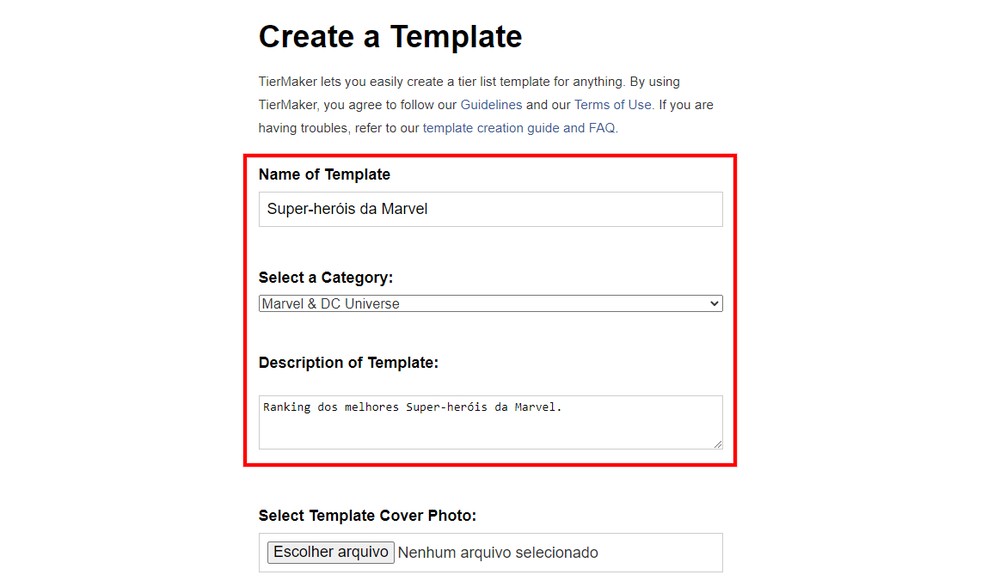Click the Select Template Cover Photo label

pos(364,515)
